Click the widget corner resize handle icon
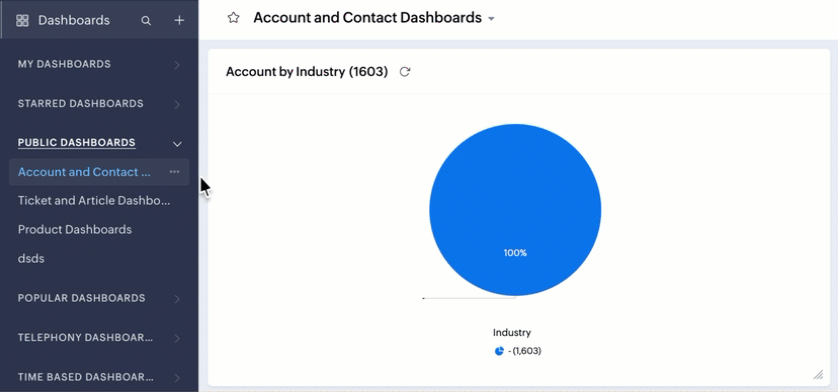This screenshot has height=392, width=838. coord(818,374)
